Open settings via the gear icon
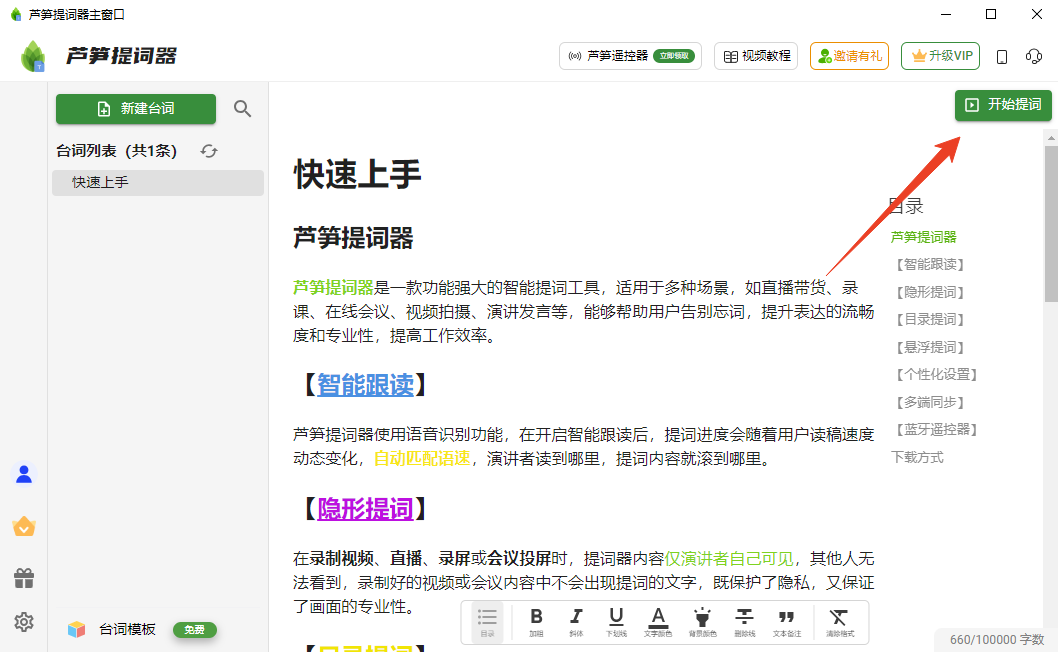The width and height of the screenshot is (1058, 652). (24, 622)
